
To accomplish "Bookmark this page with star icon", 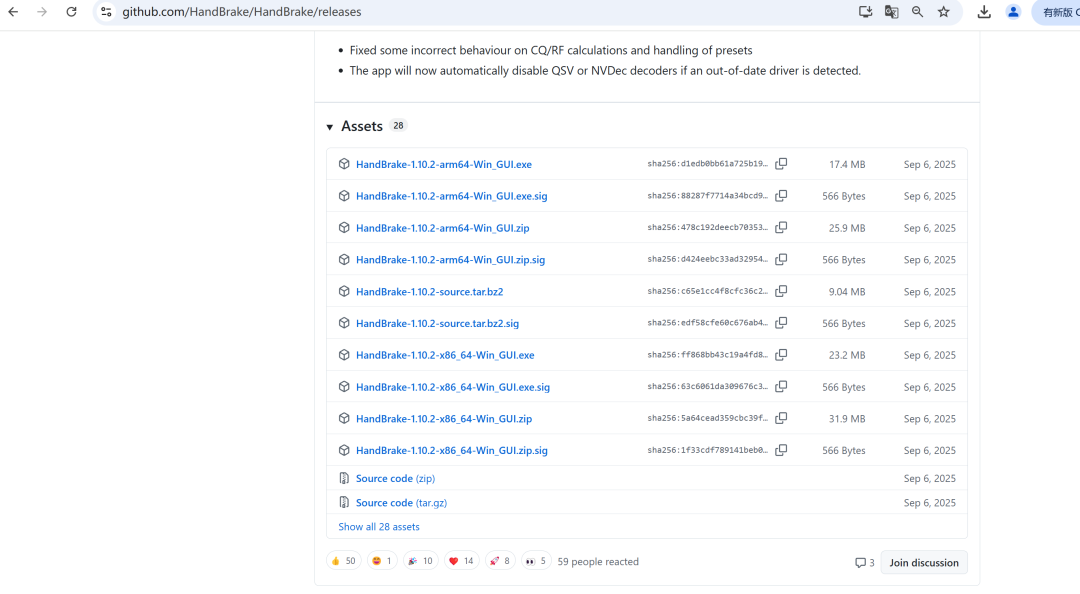I will [943, 12].
